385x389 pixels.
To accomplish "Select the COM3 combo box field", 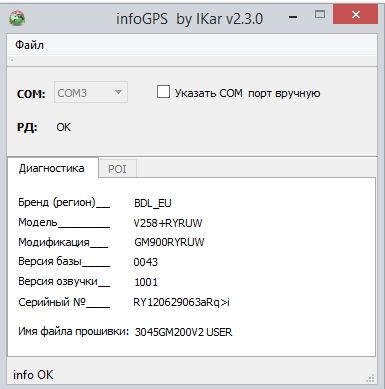I will [91, 92].
